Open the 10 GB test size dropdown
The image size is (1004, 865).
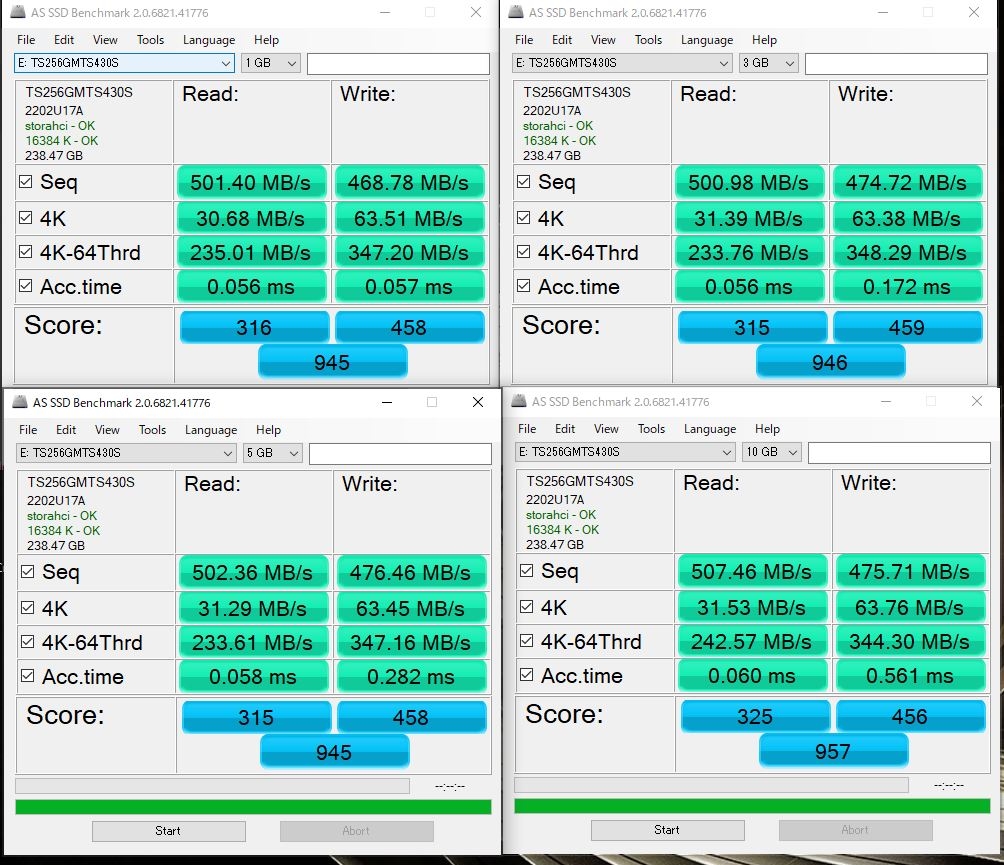(x=772, y=451)
